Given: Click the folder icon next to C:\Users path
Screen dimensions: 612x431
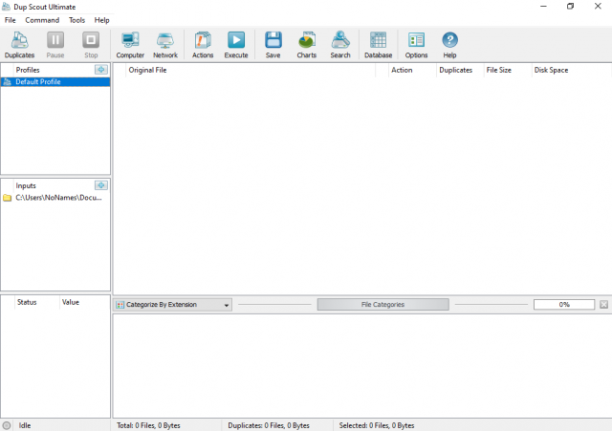Looking at the screenshot, I should click(x=7, y=198).
